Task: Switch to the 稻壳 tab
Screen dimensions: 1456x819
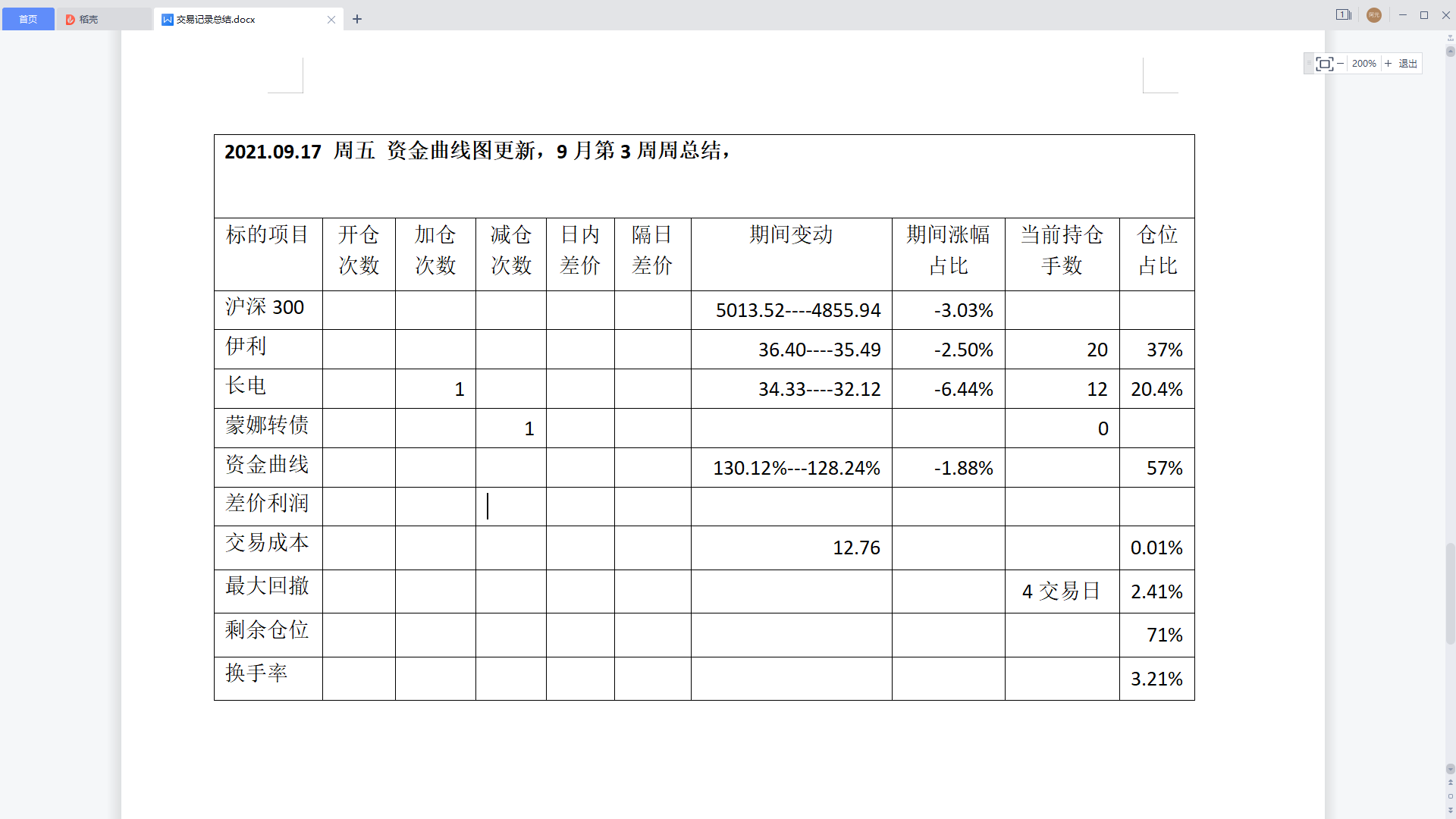Action: [89, 19]
